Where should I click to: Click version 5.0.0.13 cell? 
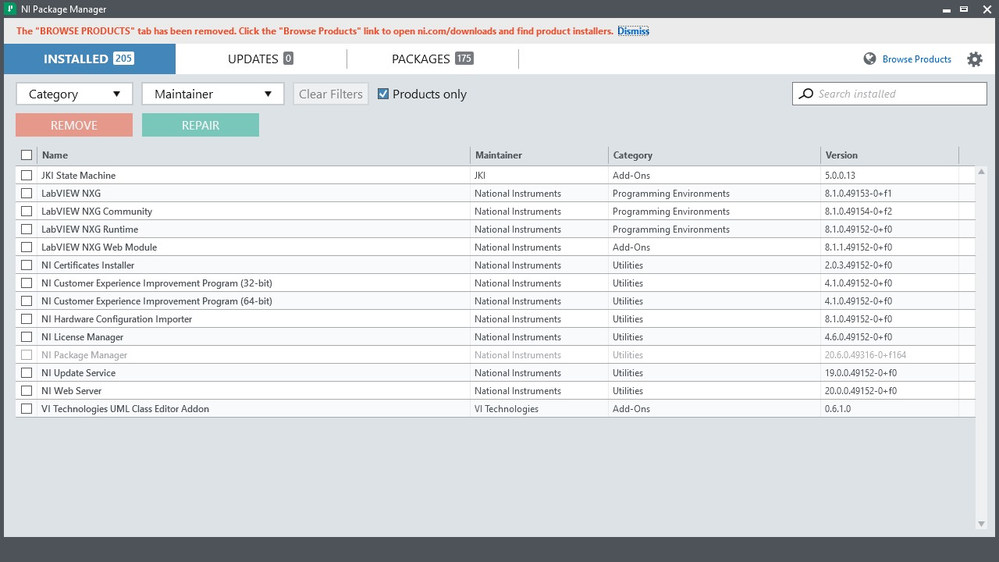840,175
